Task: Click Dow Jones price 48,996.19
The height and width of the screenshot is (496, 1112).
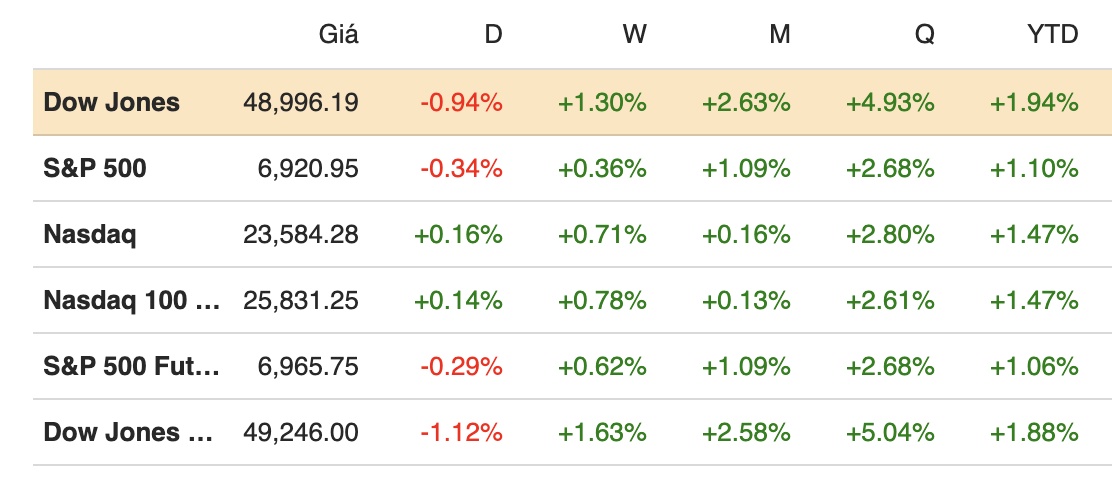Action: pyautogui.click(x=300, y=102)
